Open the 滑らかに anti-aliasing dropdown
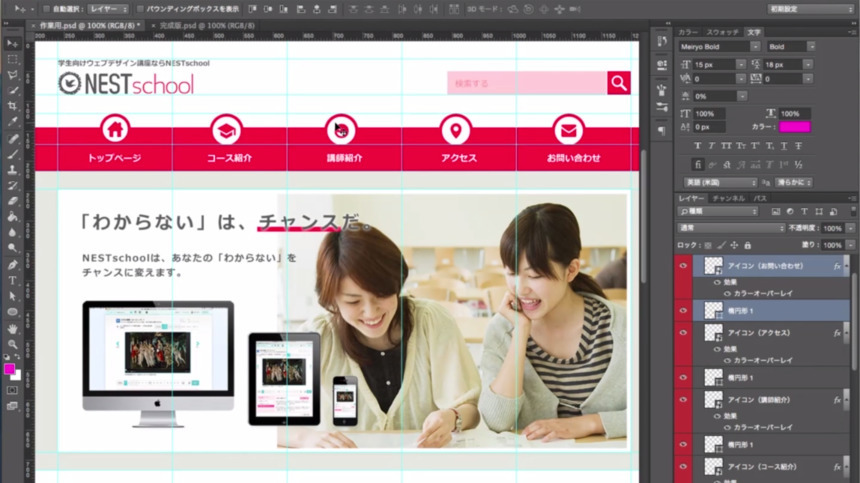The image size is (860, 483). coord(793,183)
